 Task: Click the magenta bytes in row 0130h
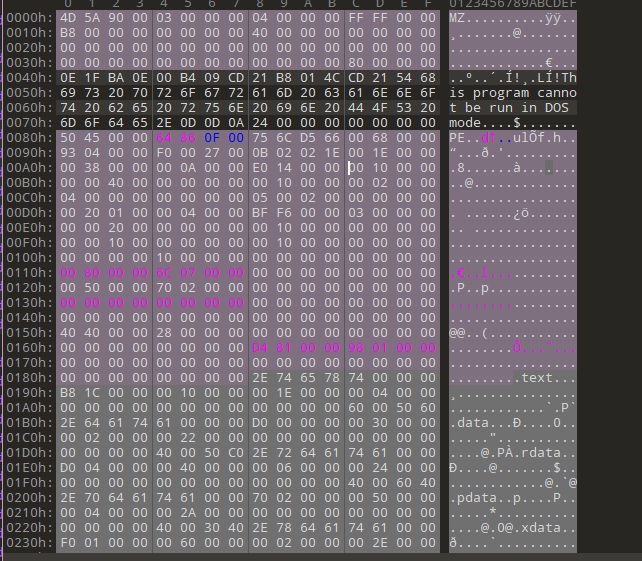click(150, 302)
